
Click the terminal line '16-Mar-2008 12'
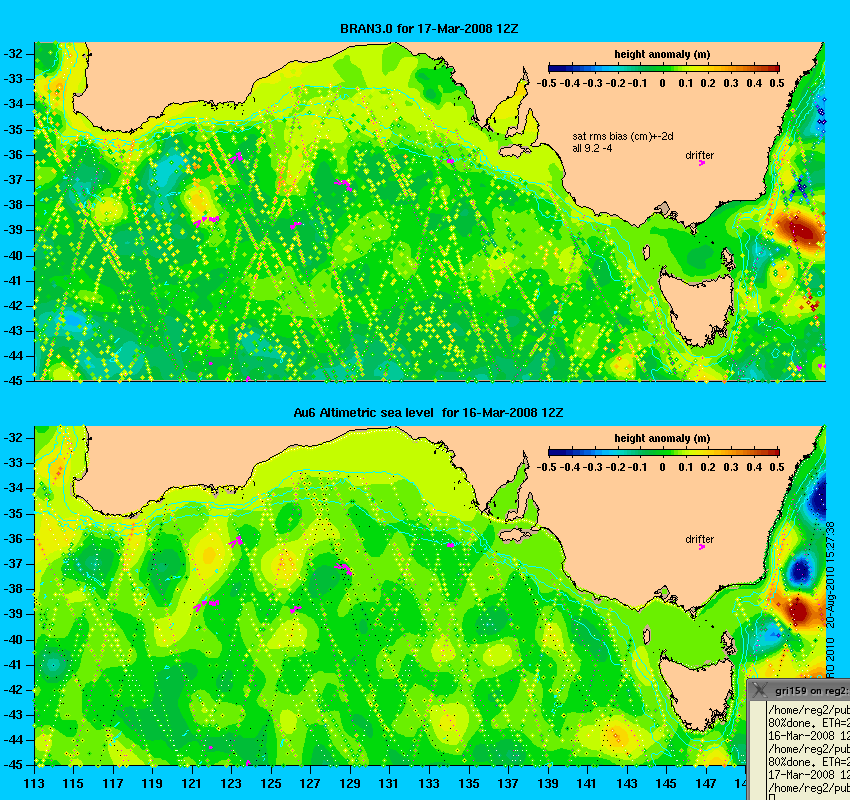808,736
